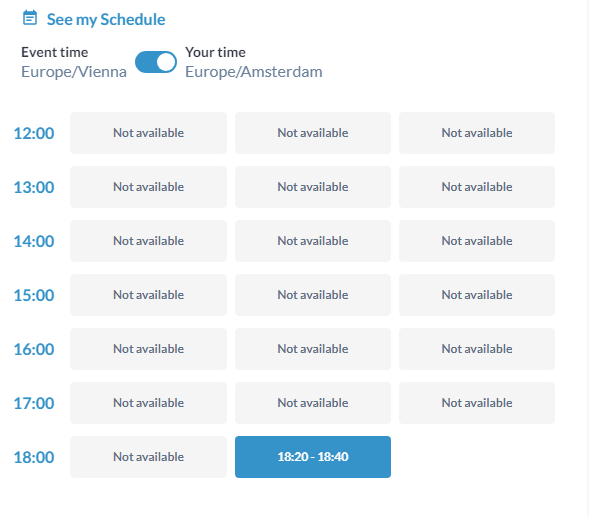This screenshot has width=589, height=516.
Task: Toggle between event time and your time
Action: (156, 62)
